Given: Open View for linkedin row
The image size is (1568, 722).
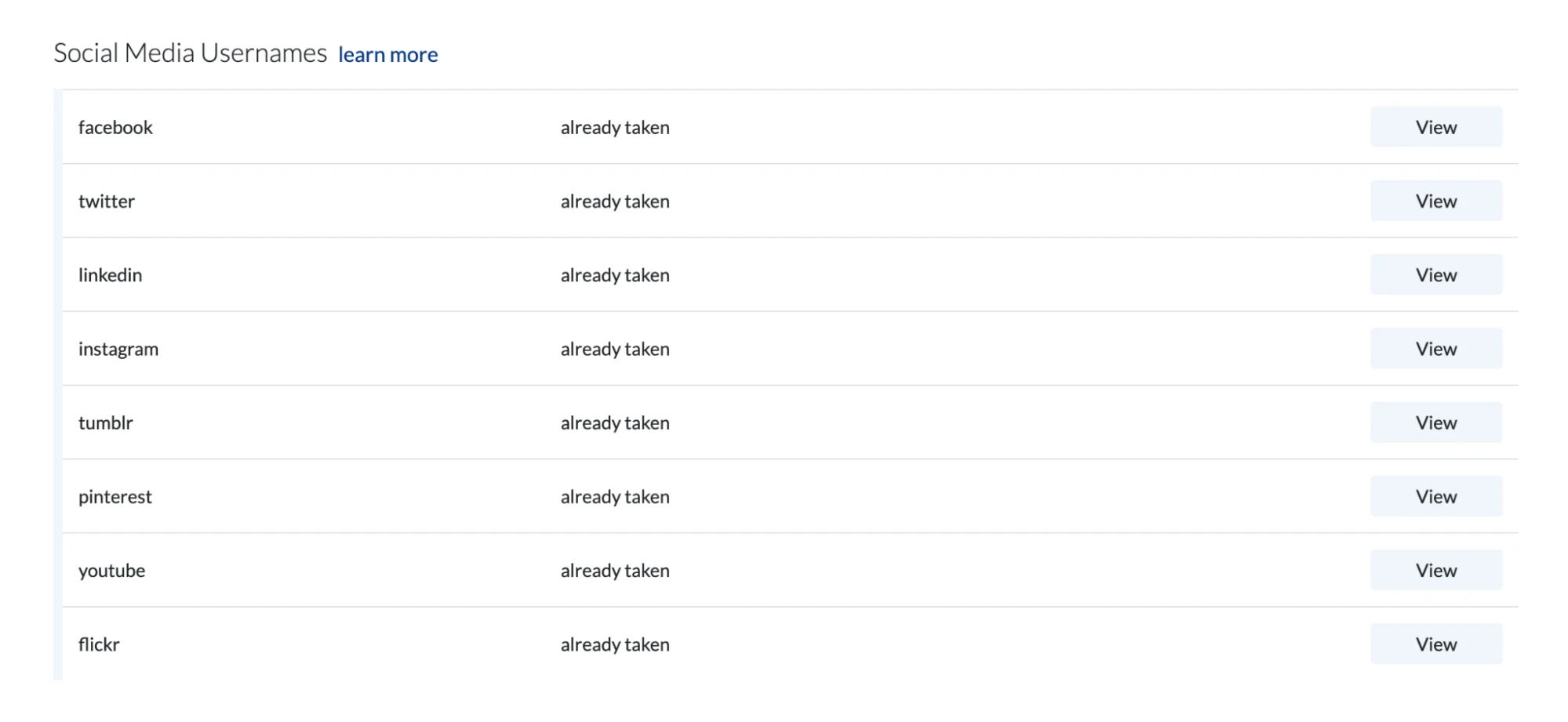Looking at the screenshot, I should [1435, 274].
